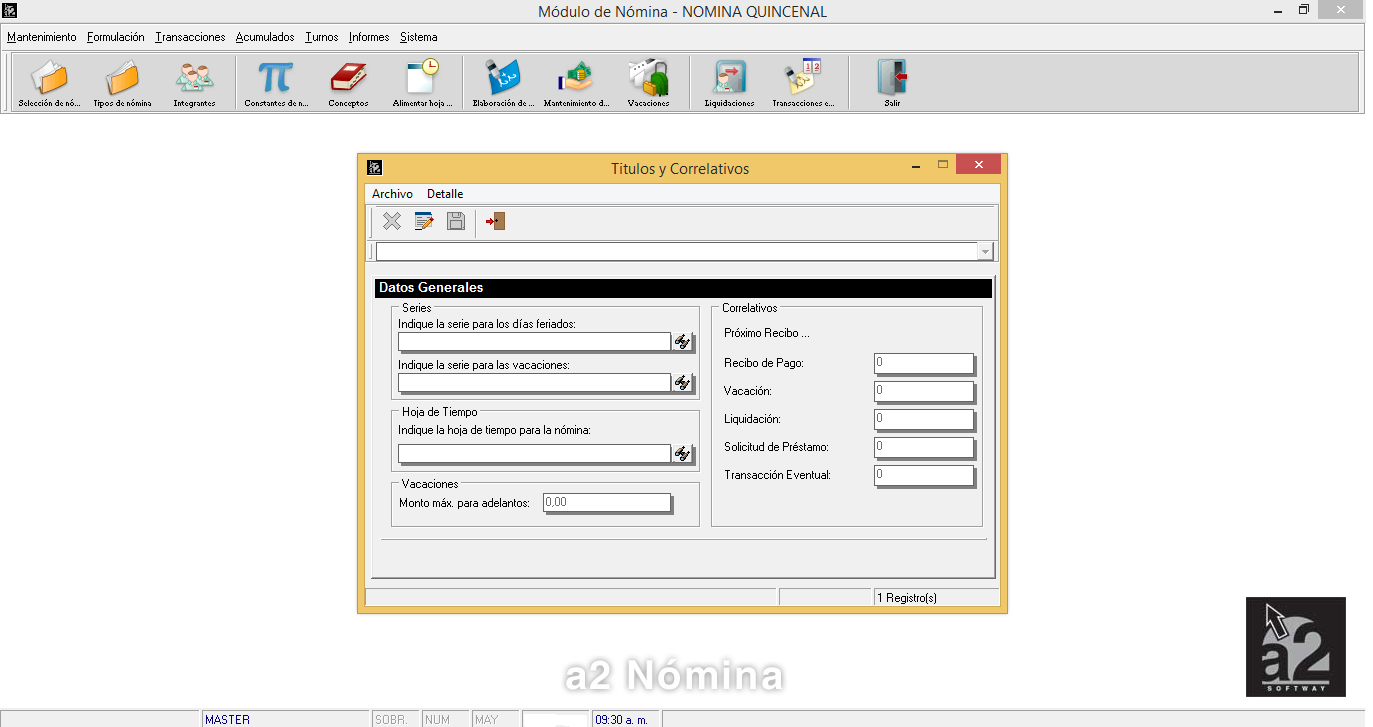1373x727 pixels.
Task: Open the Constantes pi icon
Action: [276, 83]
